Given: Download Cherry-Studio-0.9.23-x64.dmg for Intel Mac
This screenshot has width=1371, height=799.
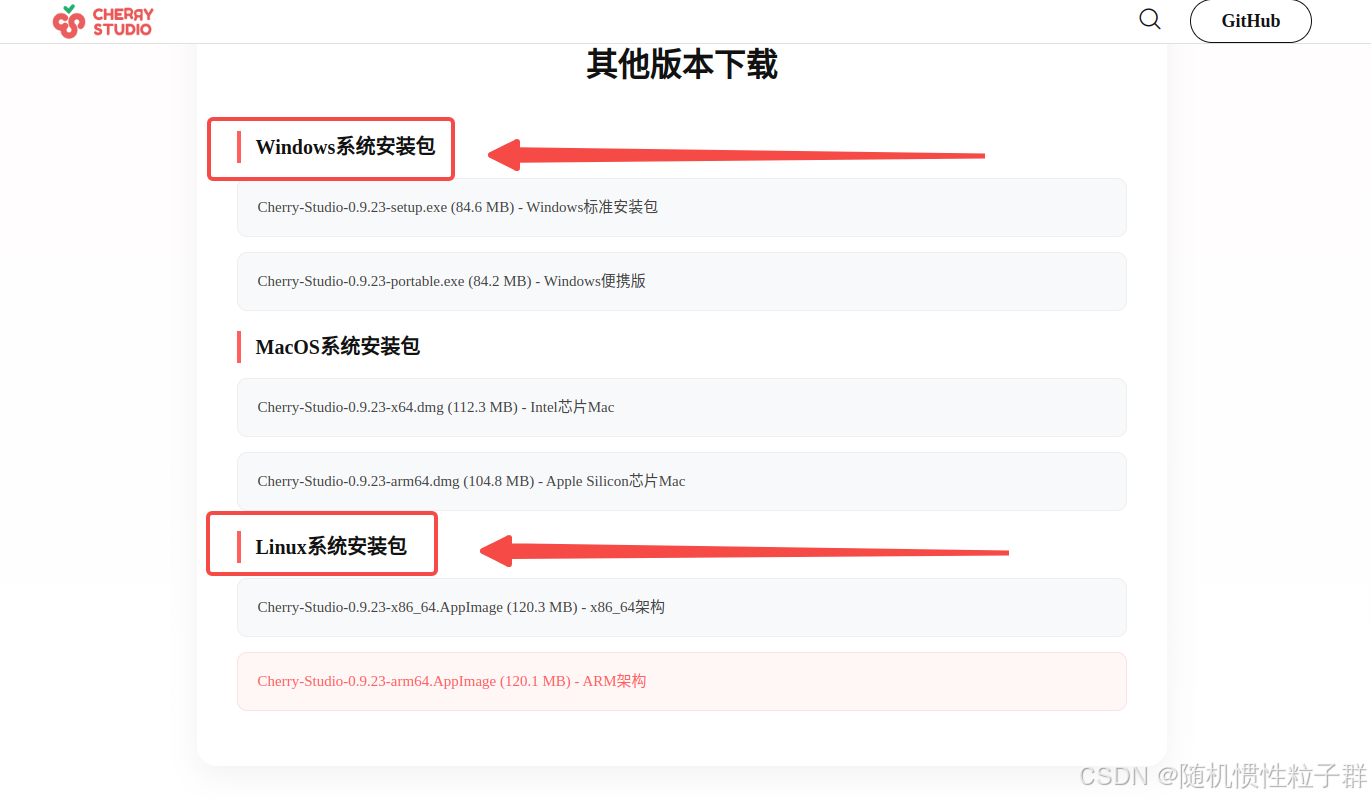Looking at the screenshot, I should [681, 407].
